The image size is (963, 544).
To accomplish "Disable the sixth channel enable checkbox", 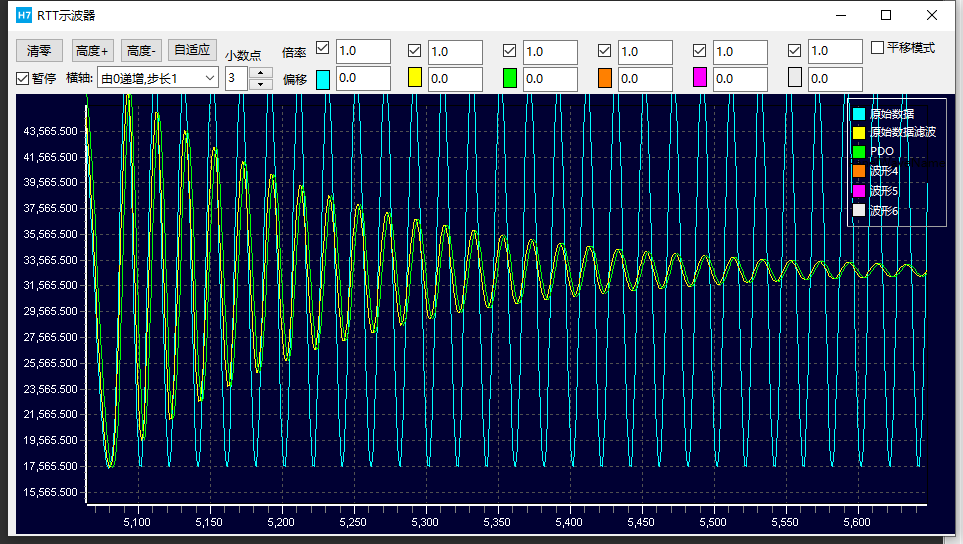I will 795,50.
